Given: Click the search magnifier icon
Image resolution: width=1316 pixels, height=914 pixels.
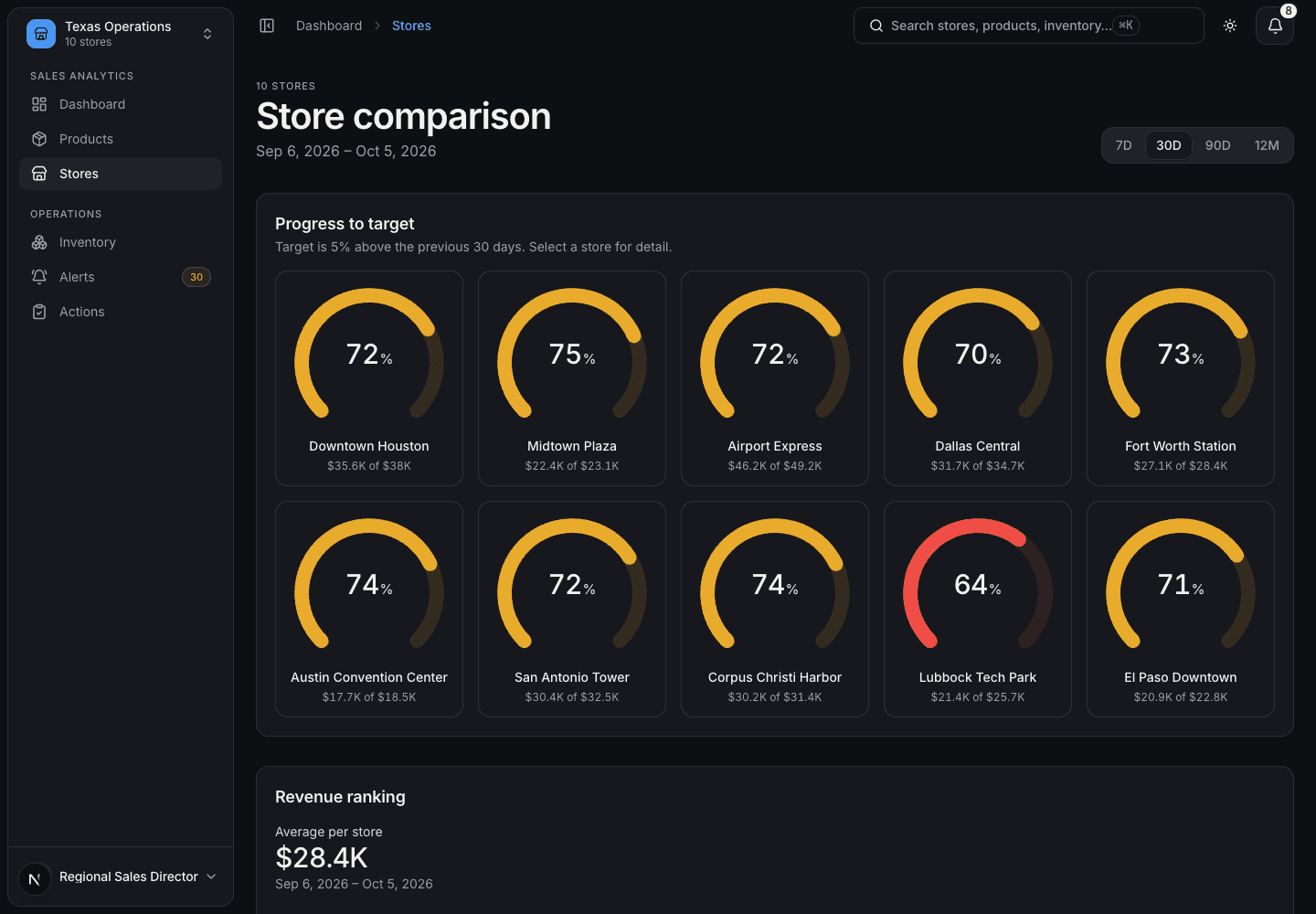Looking at the screenshot, I should tap(876, 26).
